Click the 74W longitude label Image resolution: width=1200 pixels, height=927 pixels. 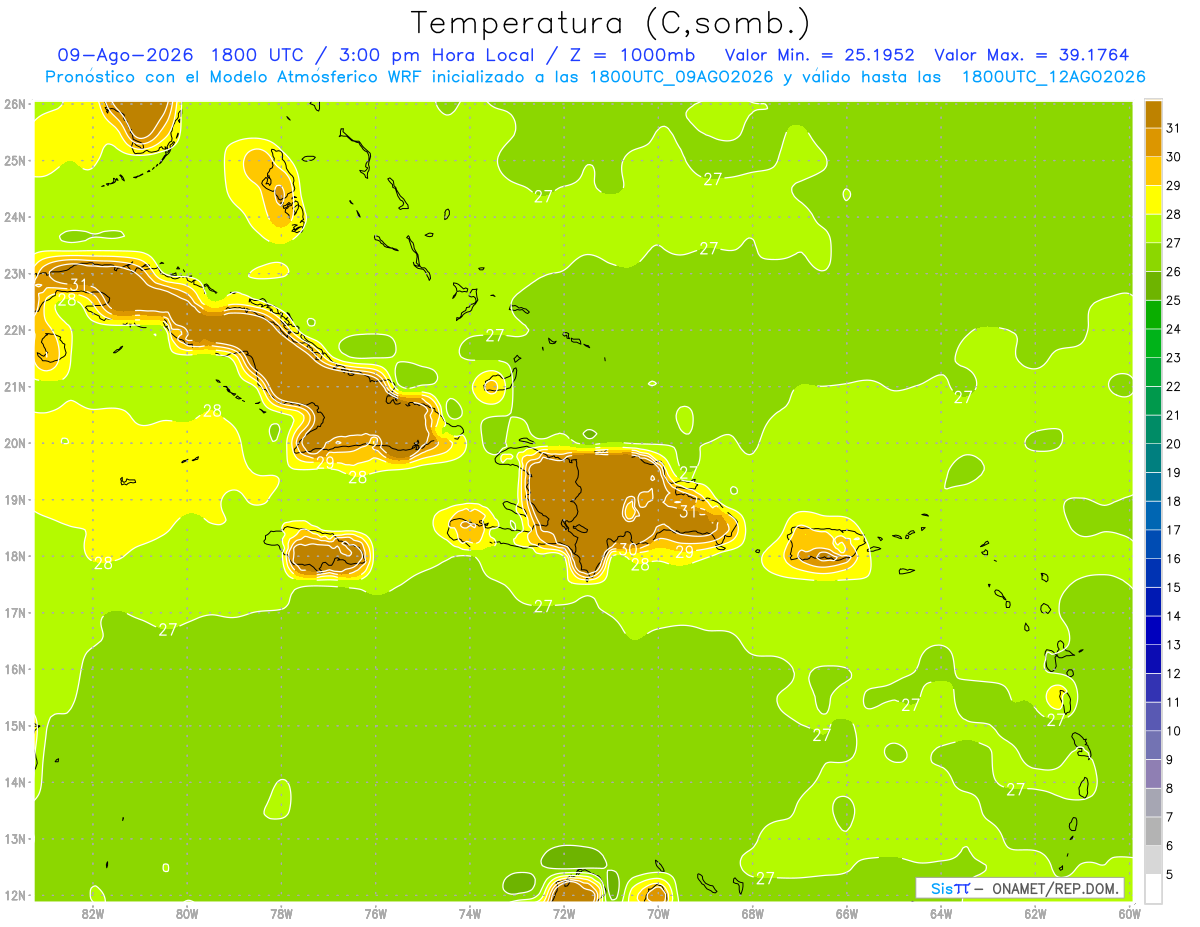coord(469,913)
